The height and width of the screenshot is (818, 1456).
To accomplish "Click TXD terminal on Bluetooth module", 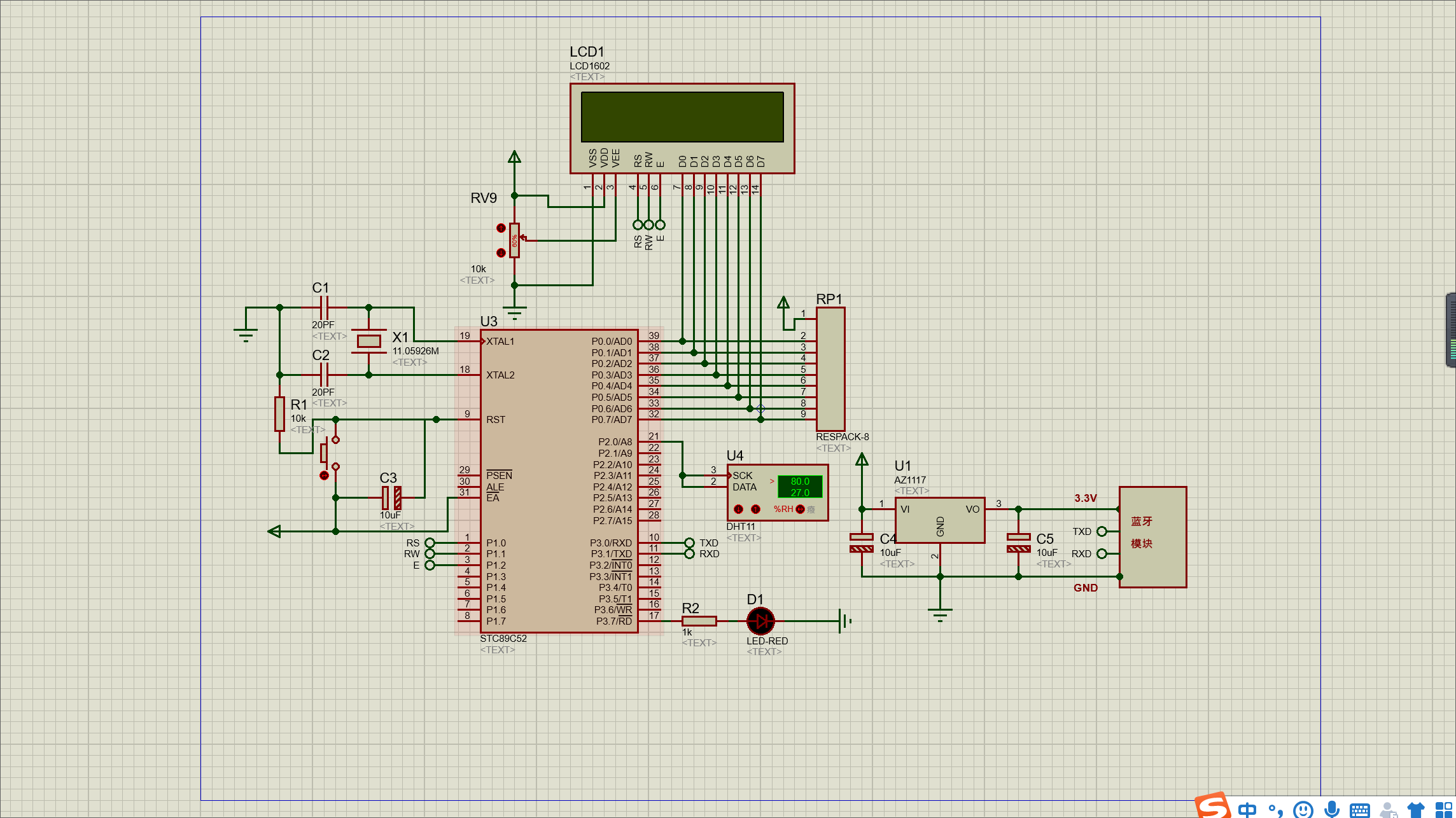I will 1102,531.
